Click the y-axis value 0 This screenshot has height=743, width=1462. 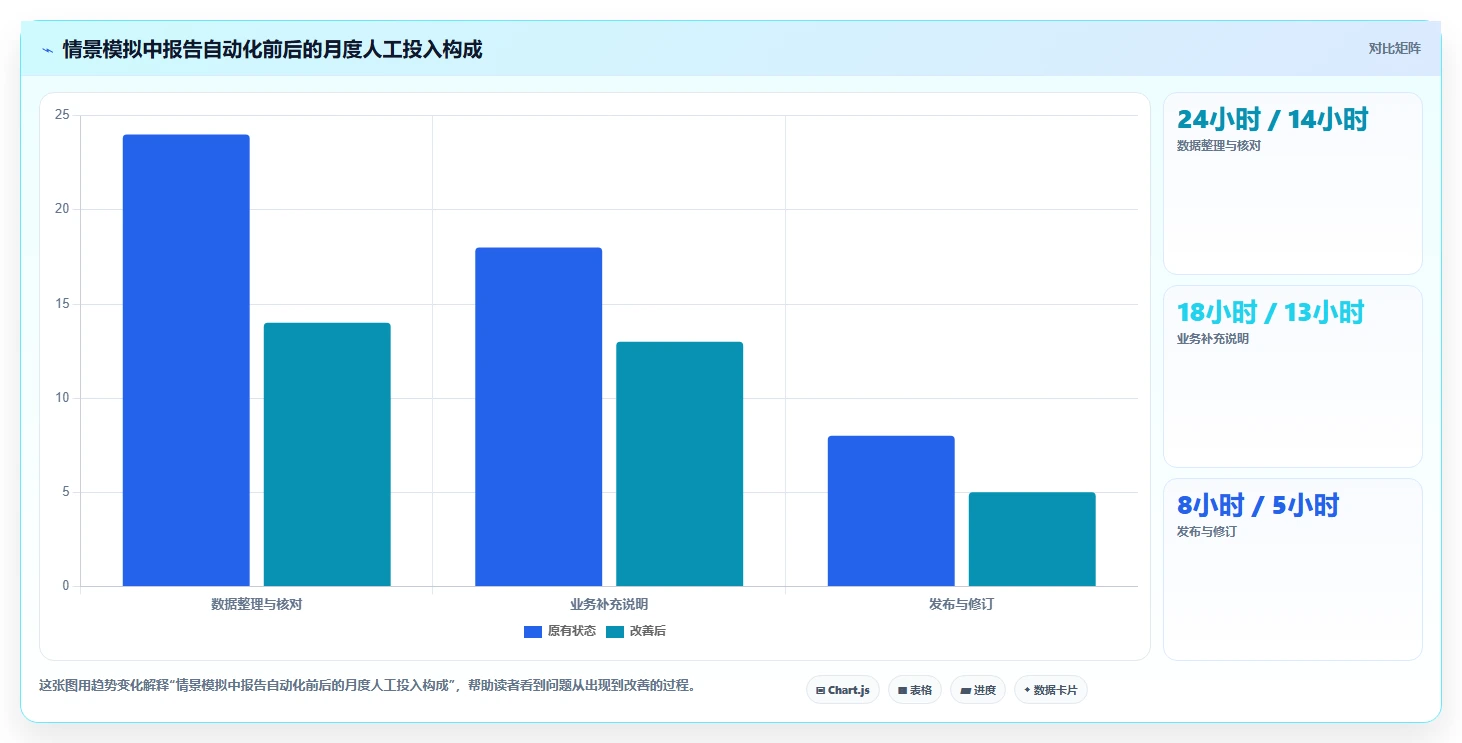tap(65, 586)
